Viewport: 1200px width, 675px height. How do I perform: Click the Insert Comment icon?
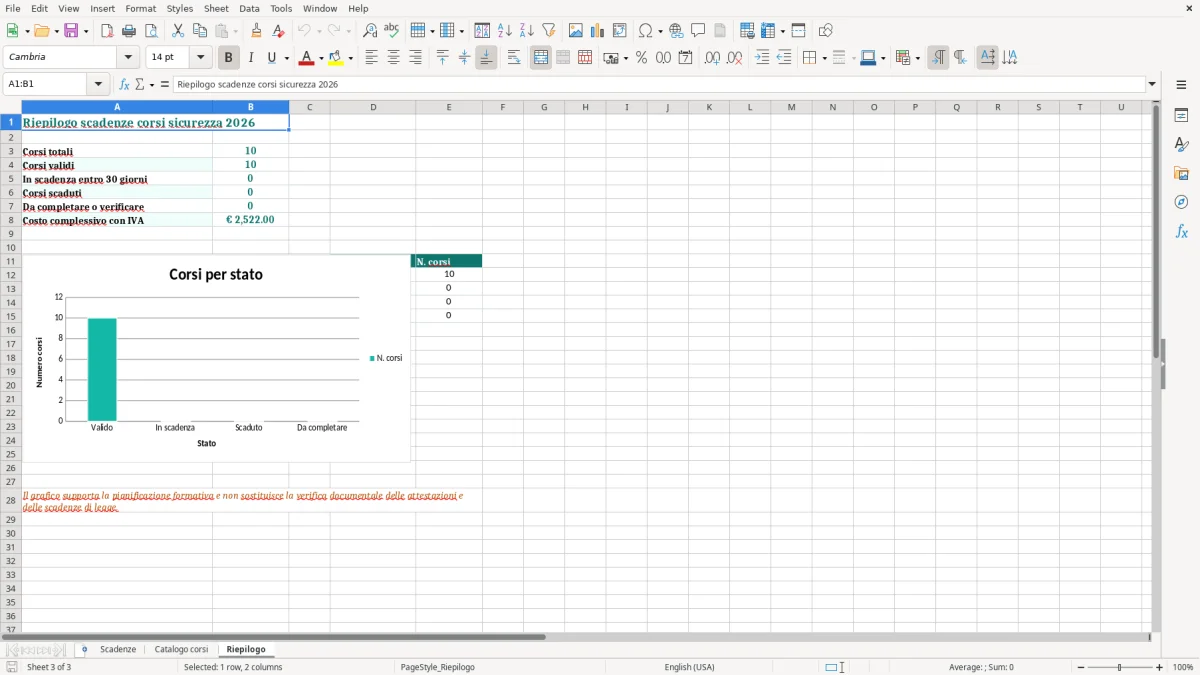tap(698, 31)
